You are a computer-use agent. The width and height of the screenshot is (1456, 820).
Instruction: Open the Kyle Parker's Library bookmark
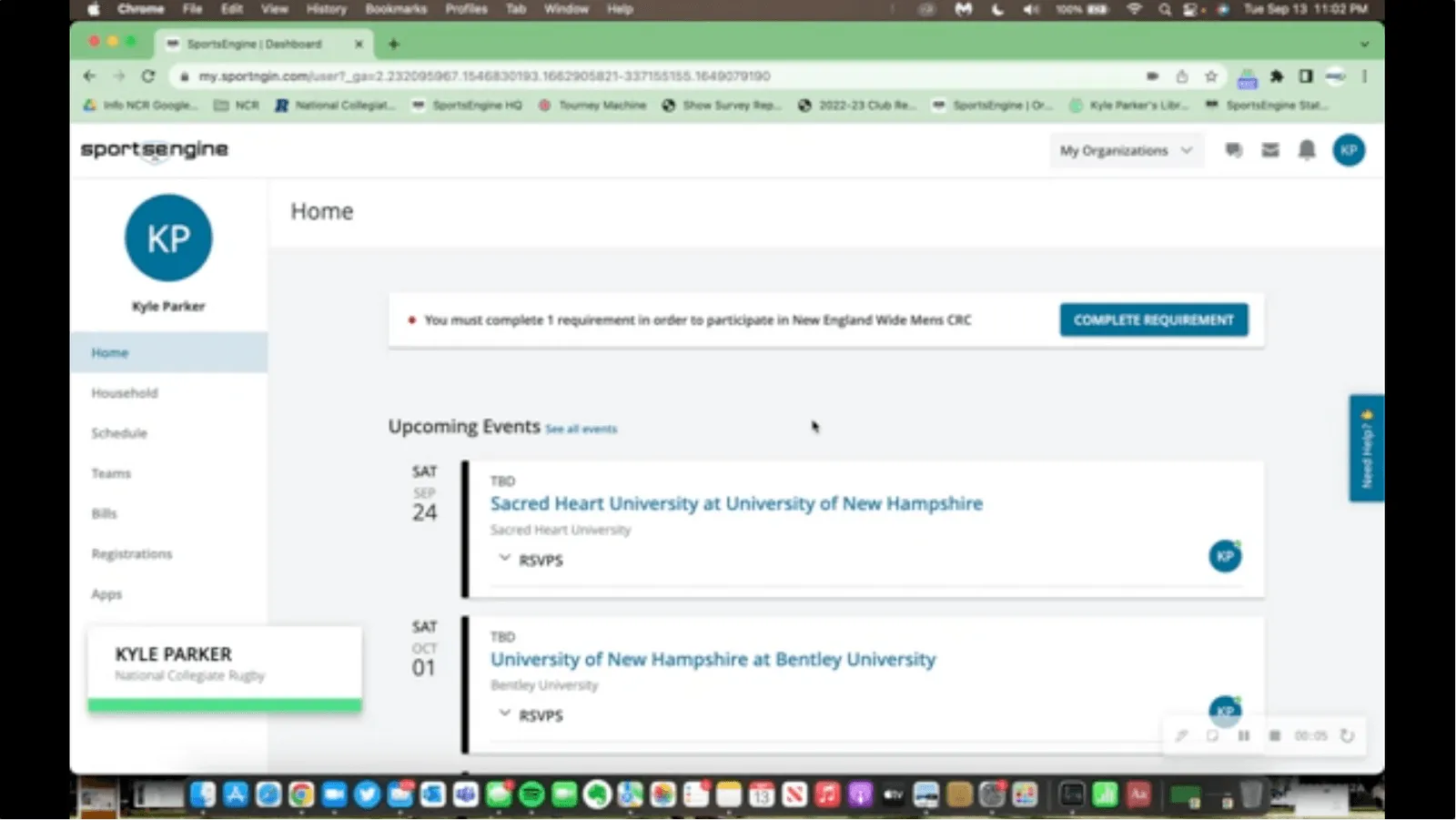(1129, 106)
